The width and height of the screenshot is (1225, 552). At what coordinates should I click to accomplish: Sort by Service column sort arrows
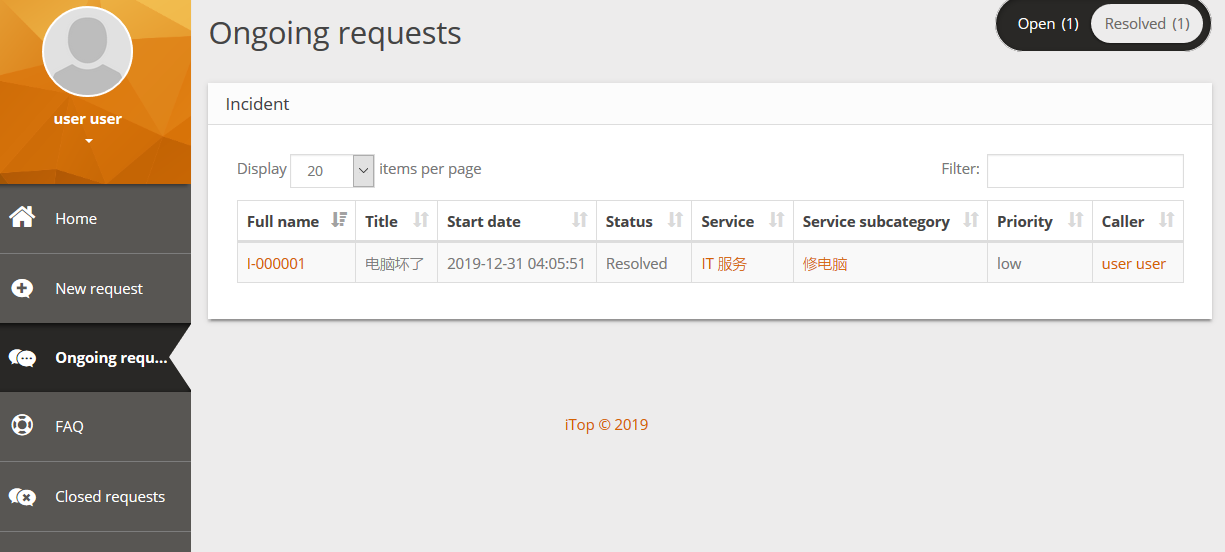tap(776, 220)
